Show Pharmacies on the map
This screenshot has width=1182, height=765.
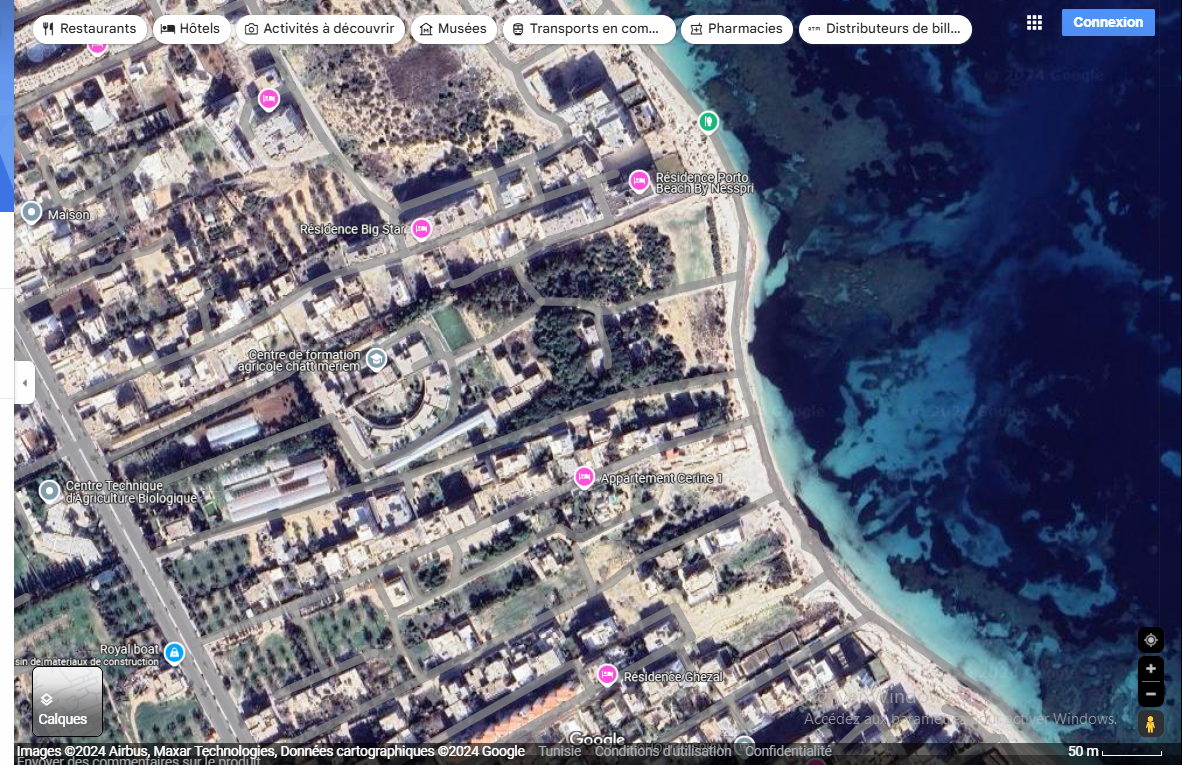click(x=736, y=29)
